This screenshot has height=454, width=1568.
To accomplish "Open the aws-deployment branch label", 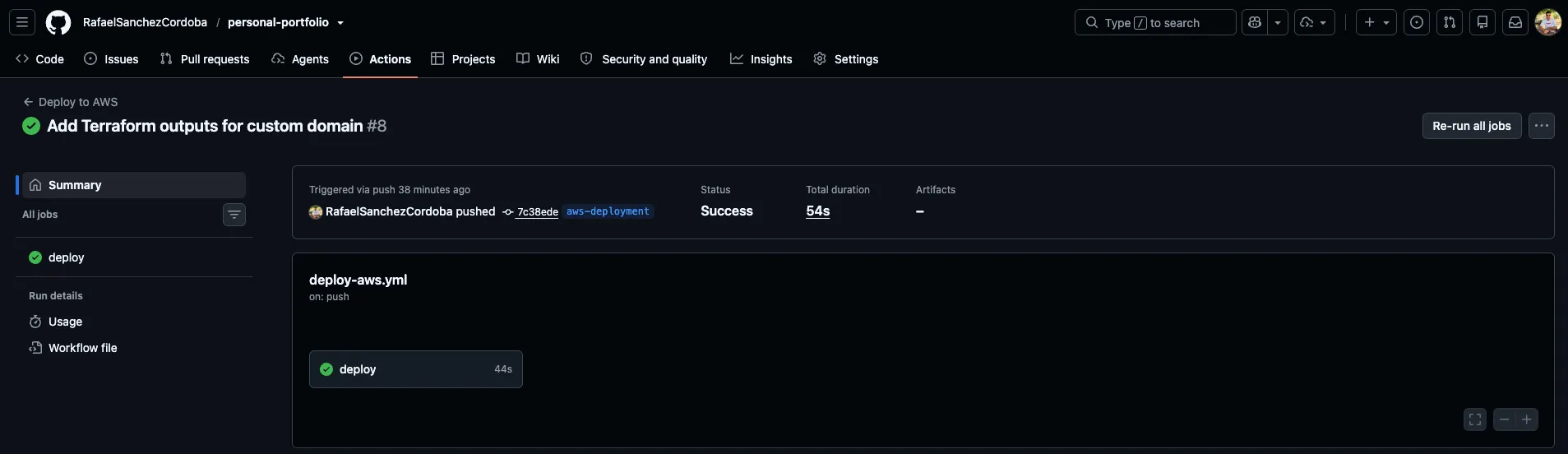I will (x=608, y=211).
